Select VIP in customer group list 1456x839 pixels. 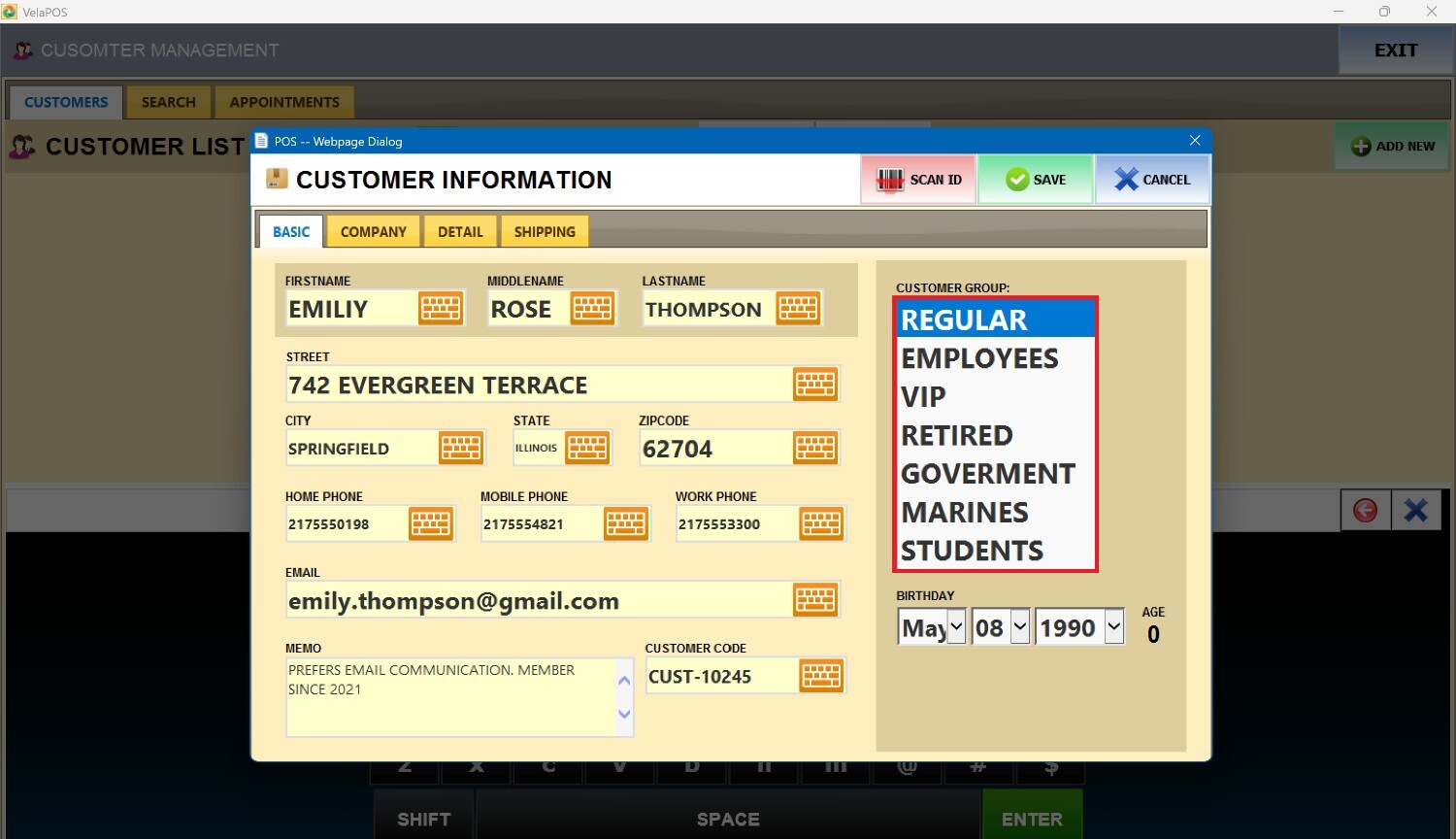click(x=923, y=397)
